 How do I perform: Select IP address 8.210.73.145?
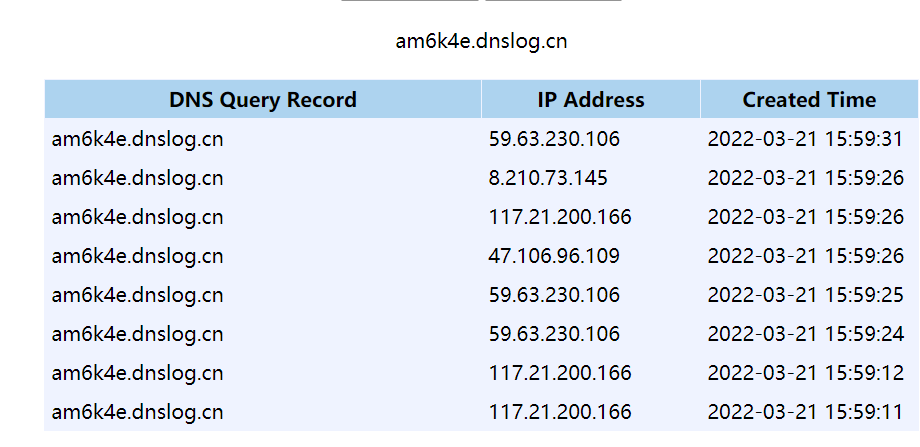point(548,178)
